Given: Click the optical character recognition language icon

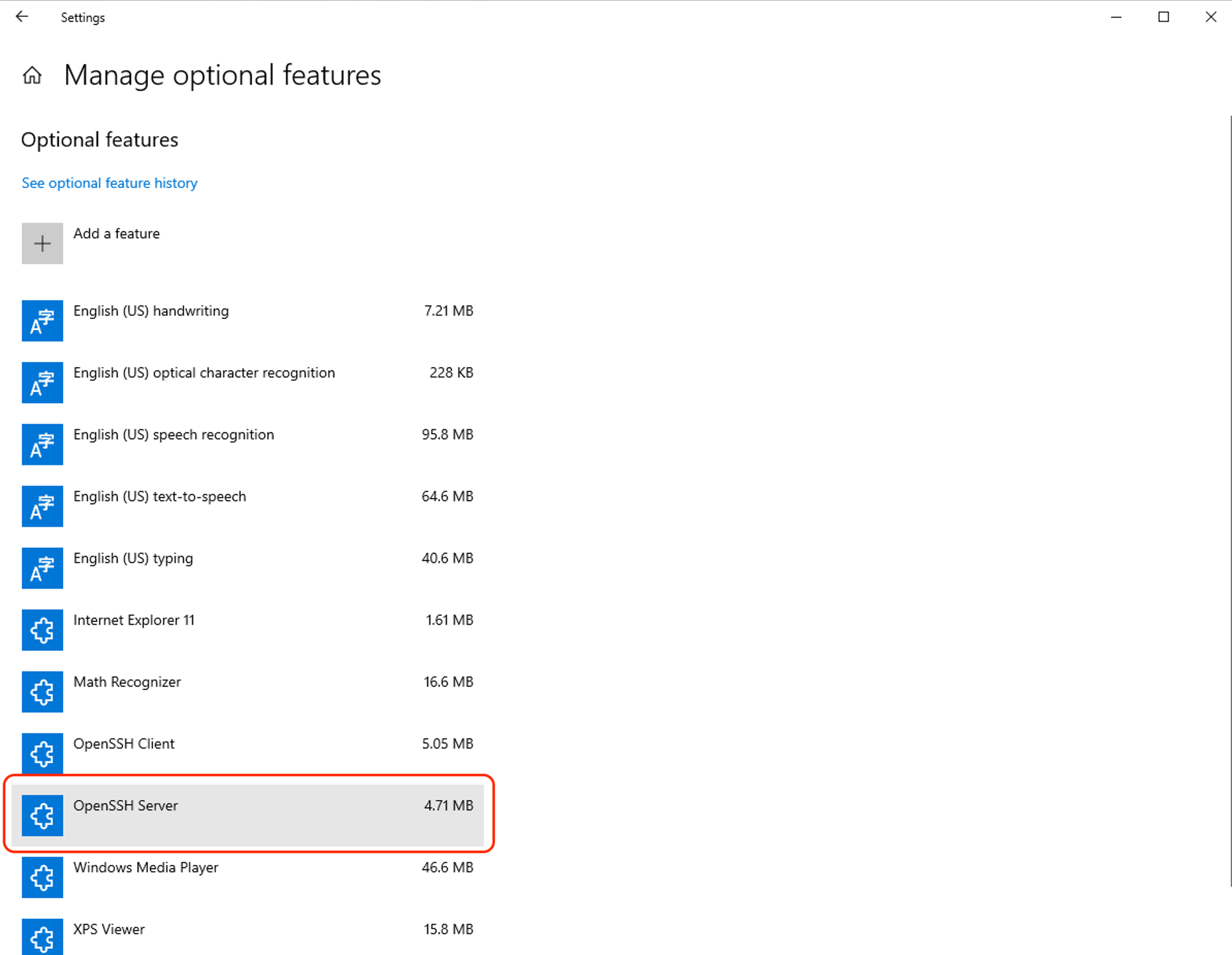Looking at the screenshot, I should pos(42,383).
